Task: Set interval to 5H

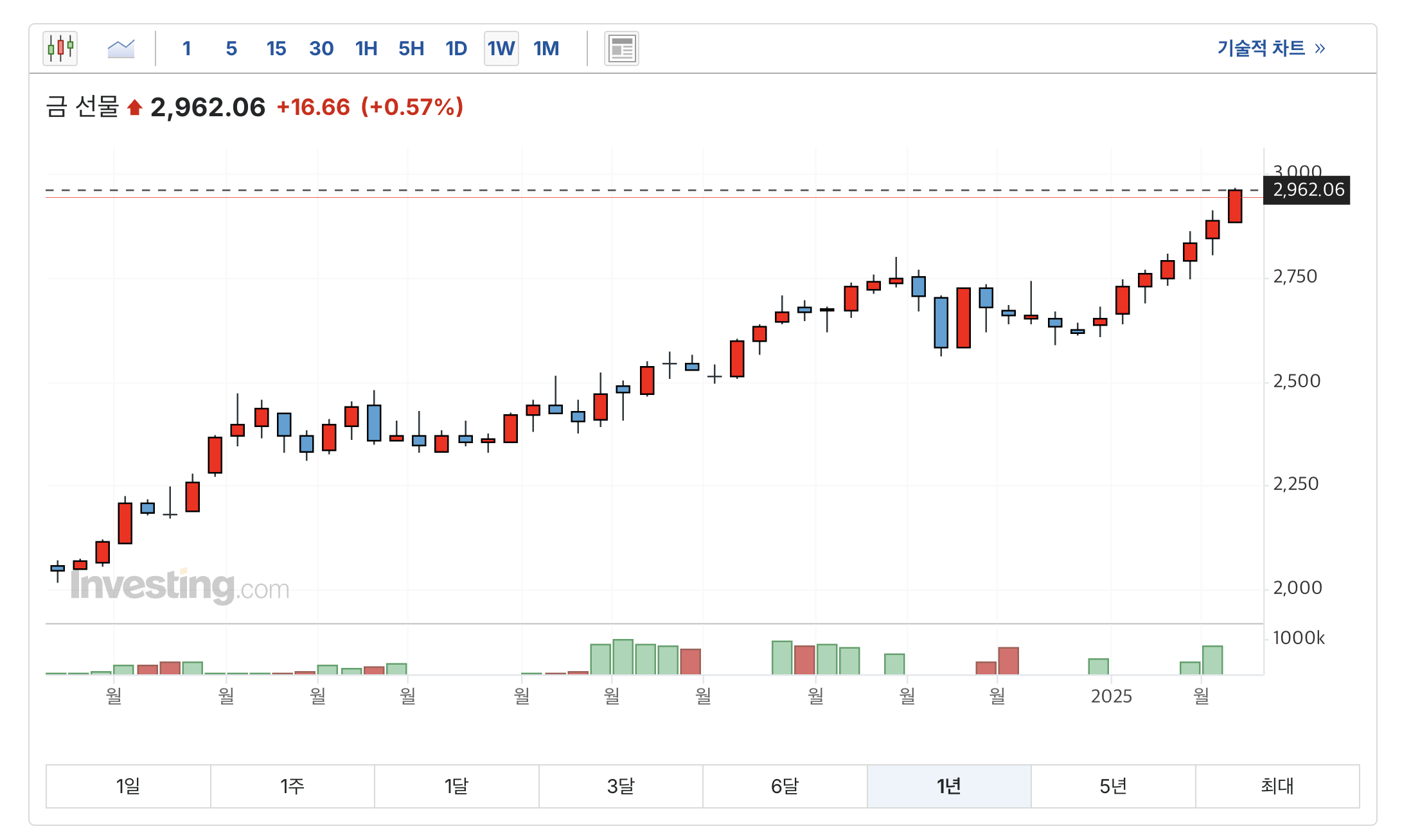Action: 411,48
